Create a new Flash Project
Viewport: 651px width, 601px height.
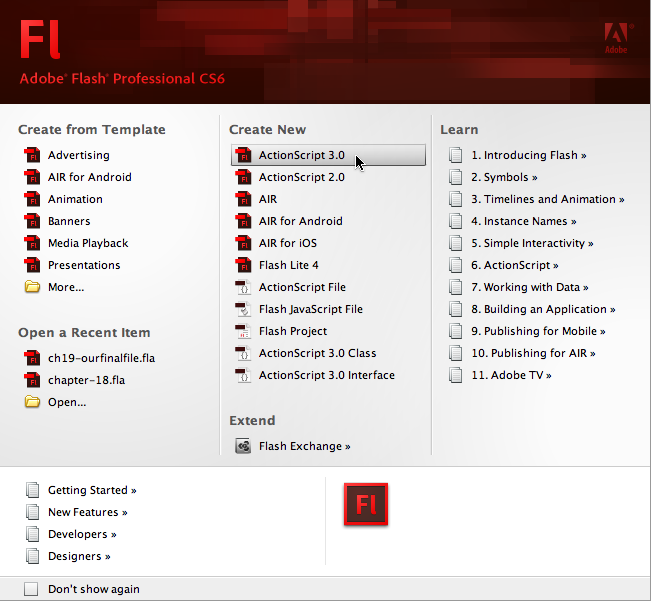coord(292,331)
